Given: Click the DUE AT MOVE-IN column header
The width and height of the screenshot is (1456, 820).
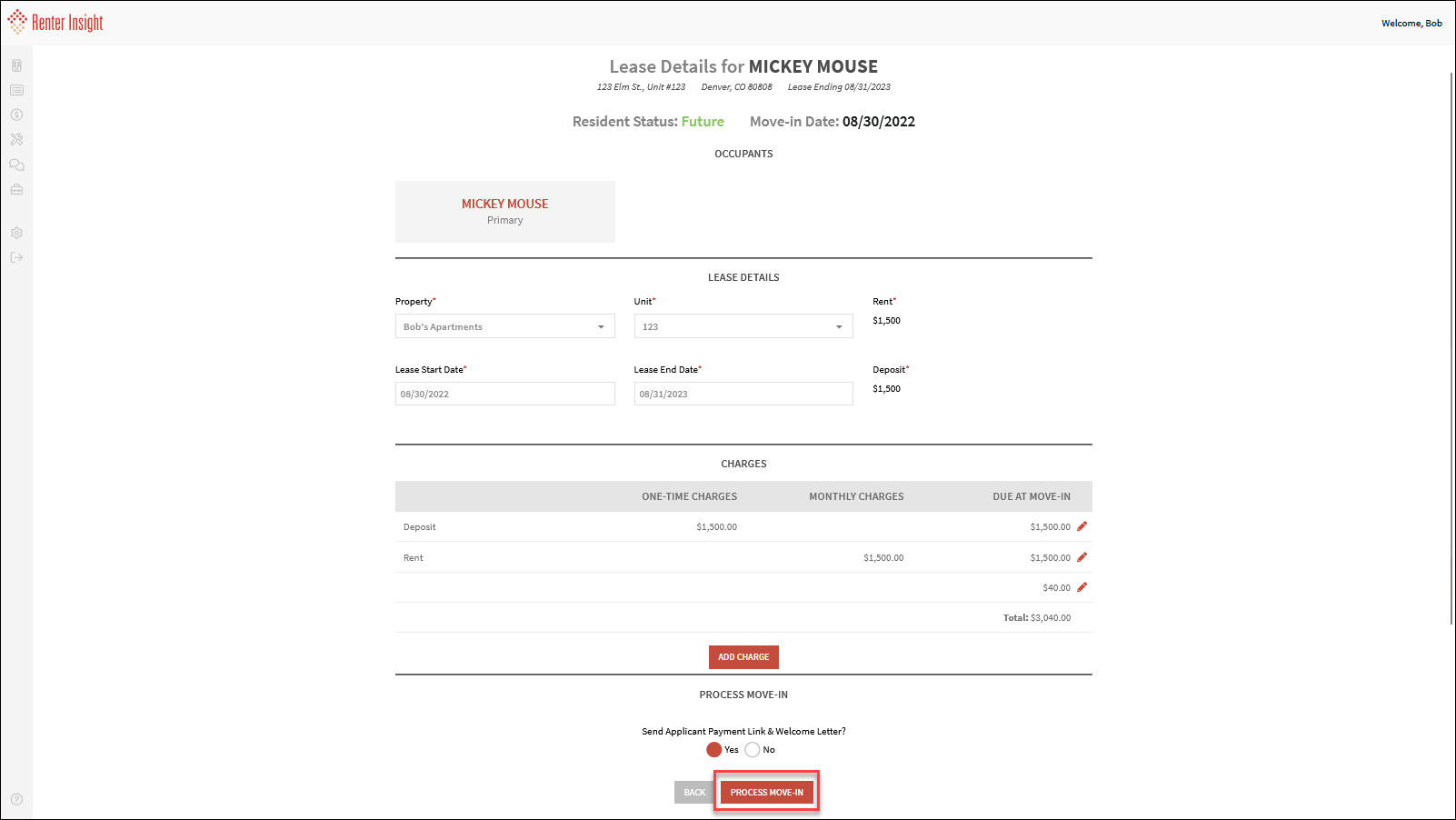Looking at the screenshot, I should pyautogui.click(x=1032, y=496).
